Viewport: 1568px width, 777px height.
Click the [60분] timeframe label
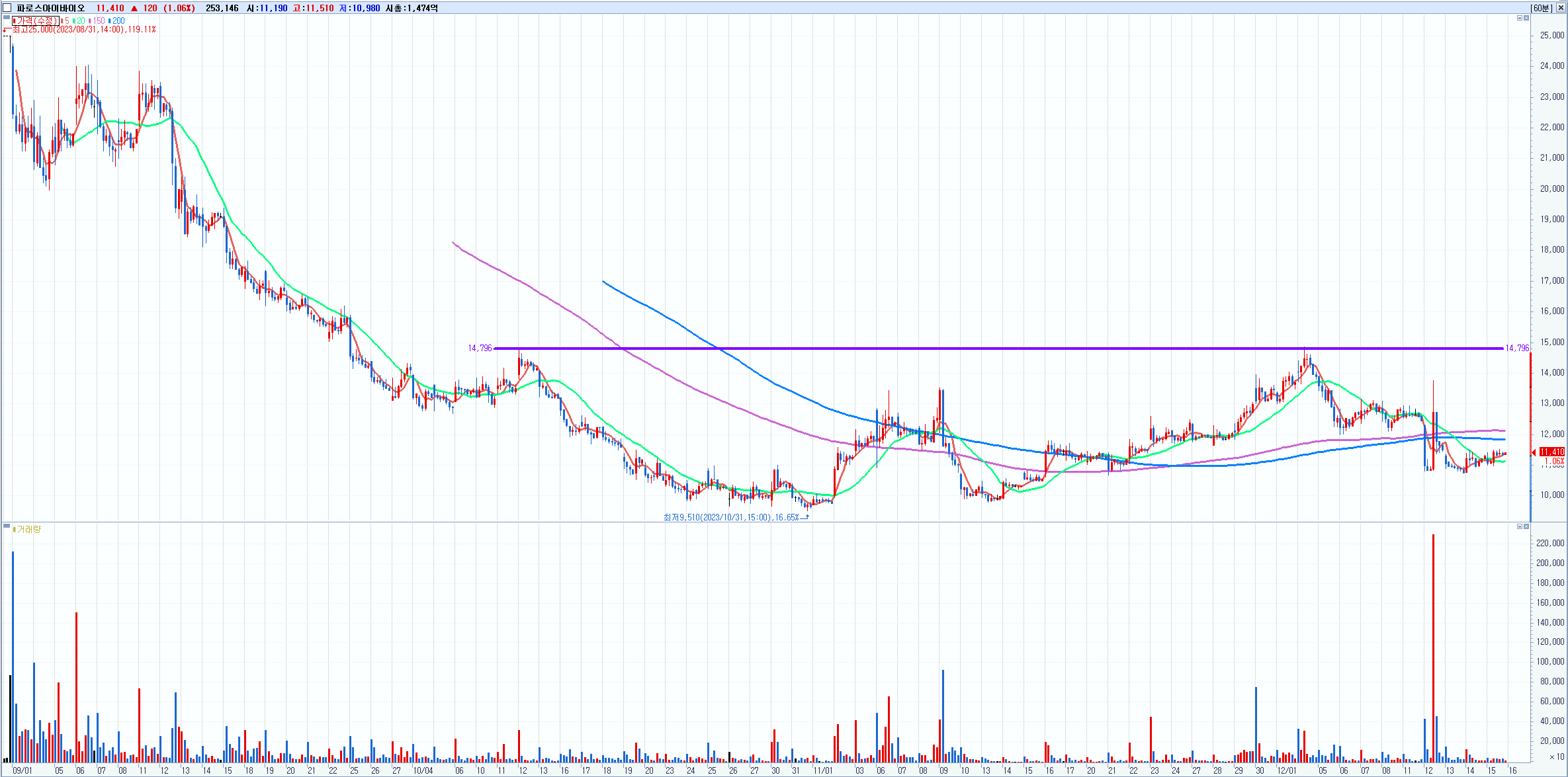click(x=1541, y=8)
